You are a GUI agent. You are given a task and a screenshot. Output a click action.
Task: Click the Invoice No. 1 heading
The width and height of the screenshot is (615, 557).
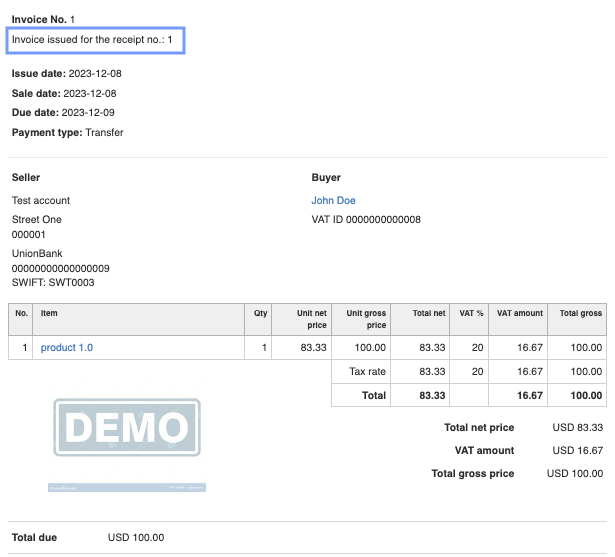(x=43, y=20)
